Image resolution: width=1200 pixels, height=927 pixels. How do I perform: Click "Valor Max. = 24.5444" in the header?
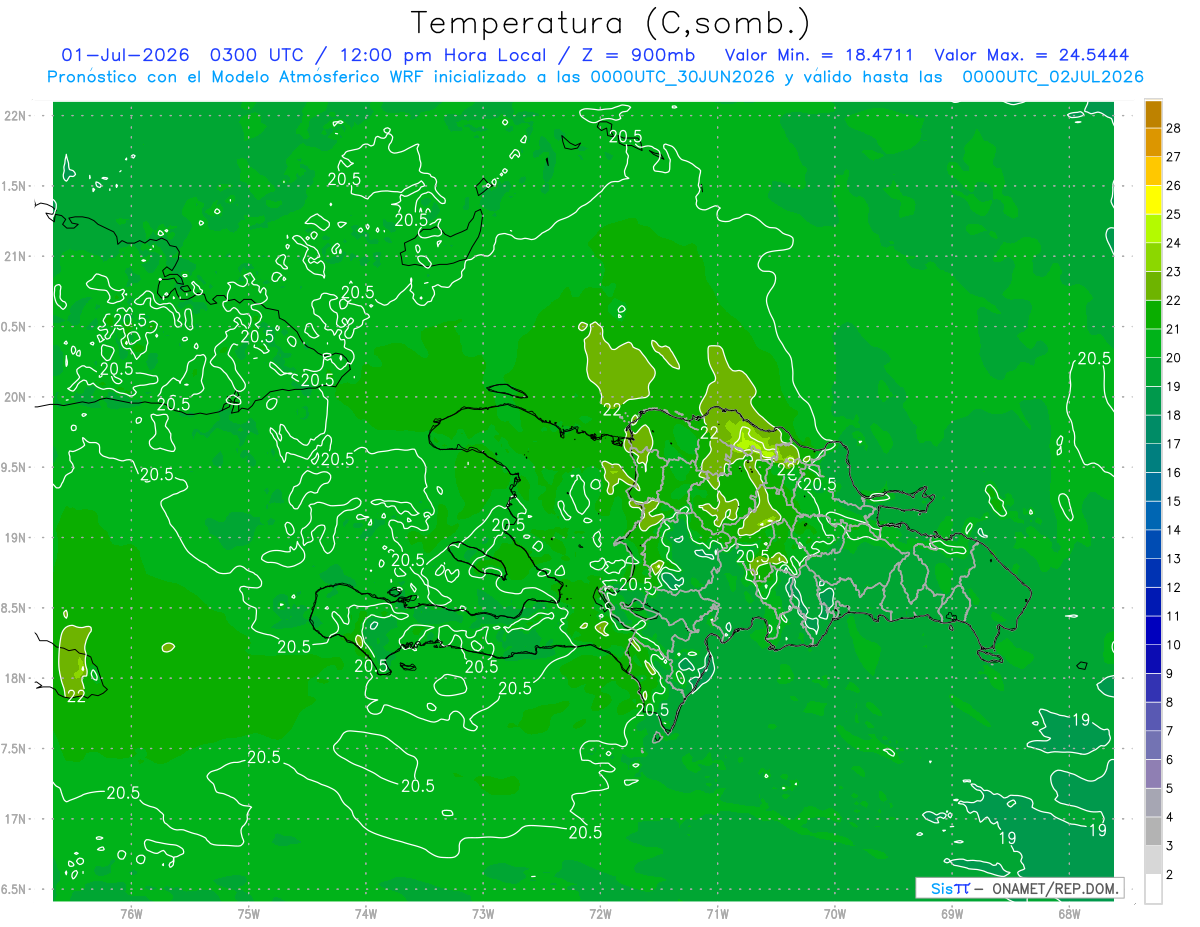1032,55
